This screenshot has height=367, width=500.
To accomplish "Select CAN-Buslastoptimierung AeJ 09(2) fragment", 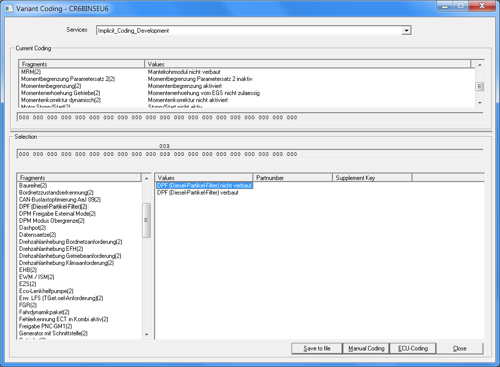I will [x=60, y=200].
